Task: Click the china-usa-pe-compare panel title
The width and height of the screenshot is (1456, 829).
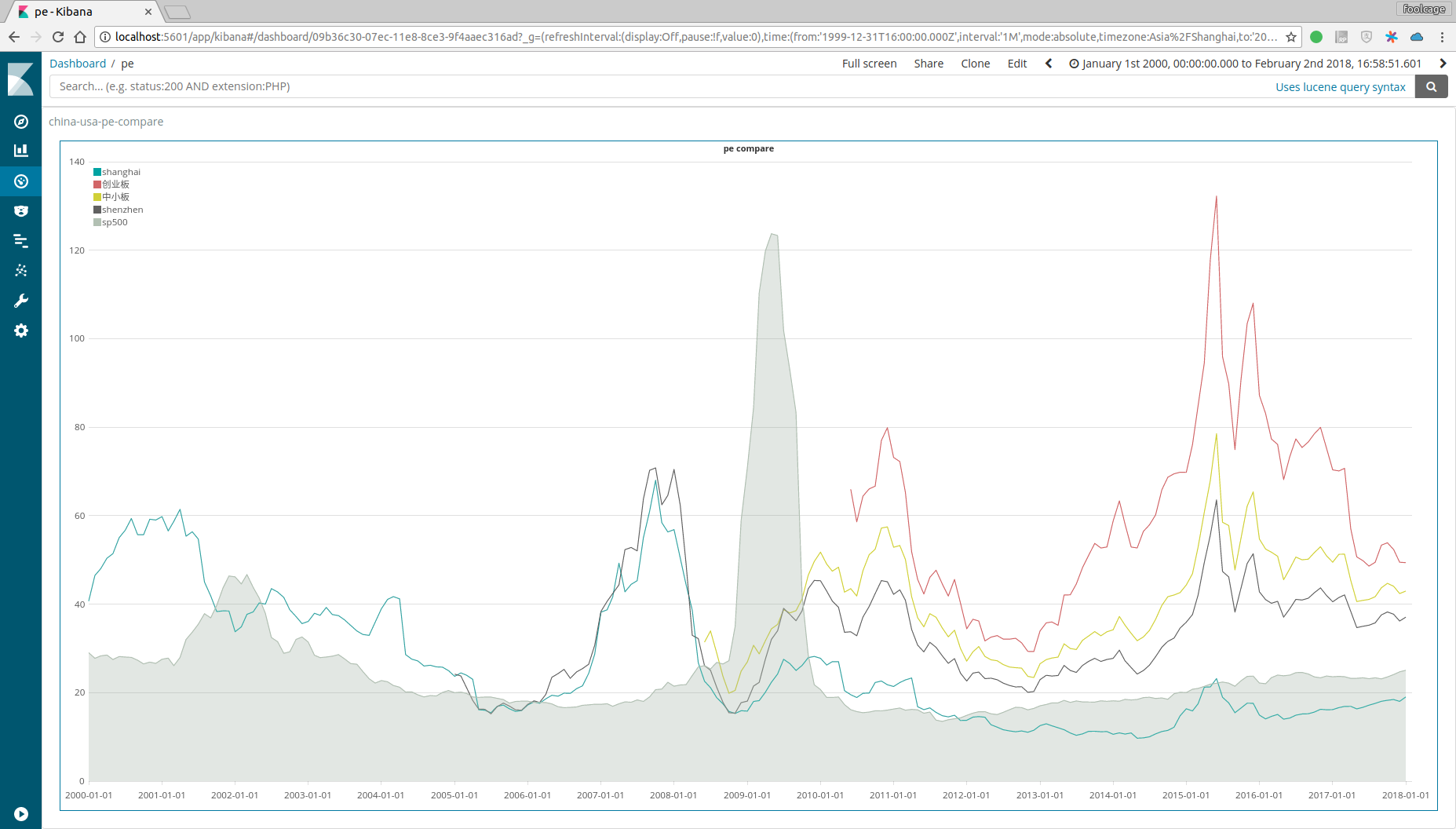Action: [x=106, y=122]
